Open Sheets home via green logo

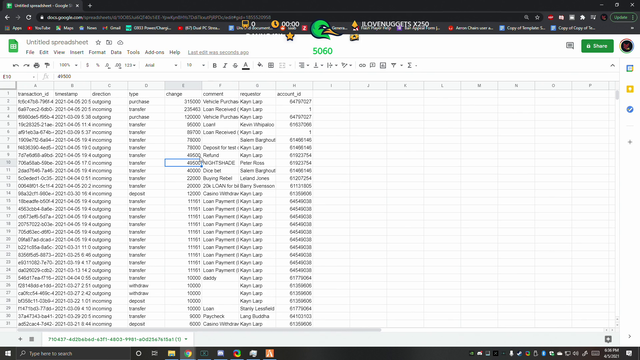click(x=13, y=46)
